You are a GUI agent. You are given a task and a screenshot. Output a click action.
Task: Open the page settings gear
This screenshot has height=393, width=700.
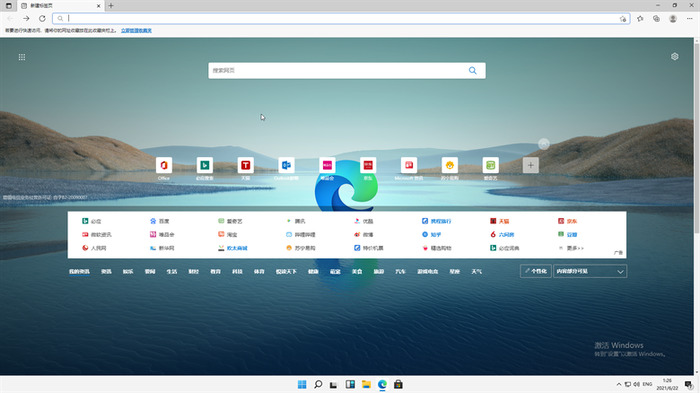coord(675,57)
